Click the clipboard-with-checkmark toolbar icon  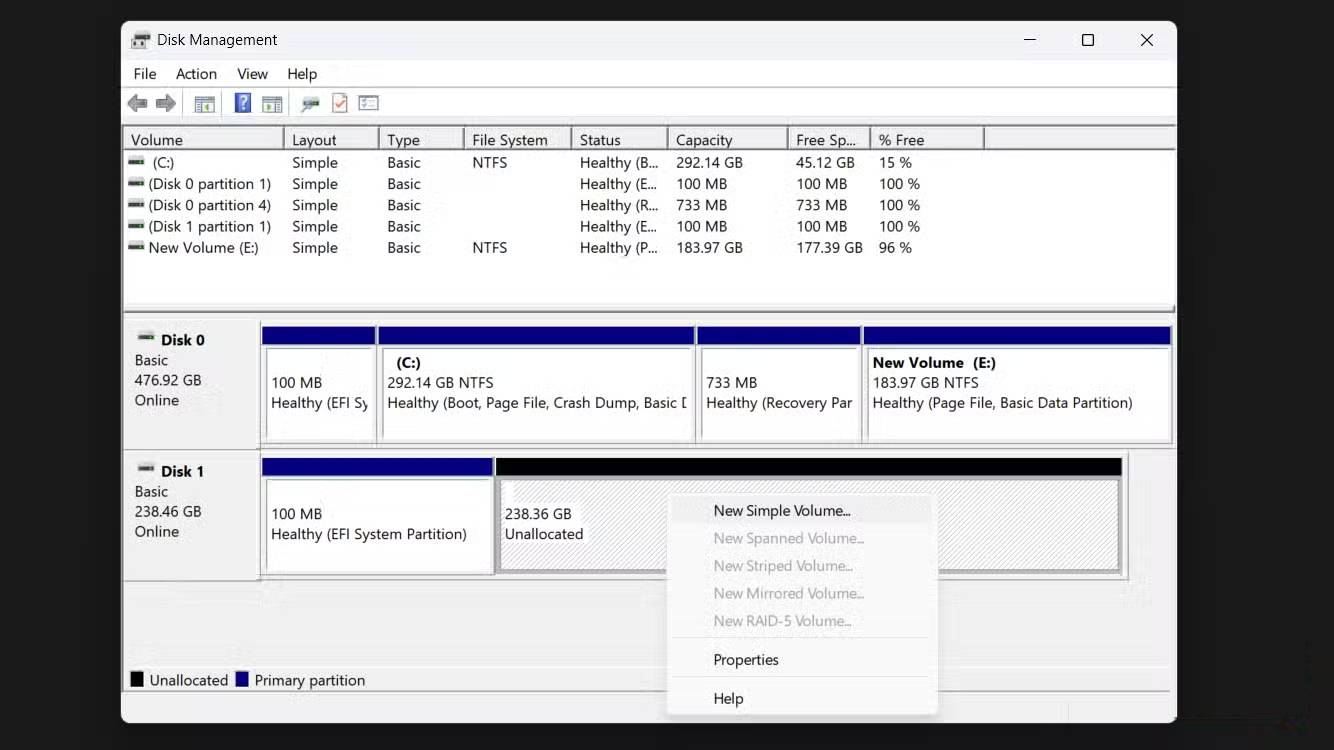(x=339, y=103)
